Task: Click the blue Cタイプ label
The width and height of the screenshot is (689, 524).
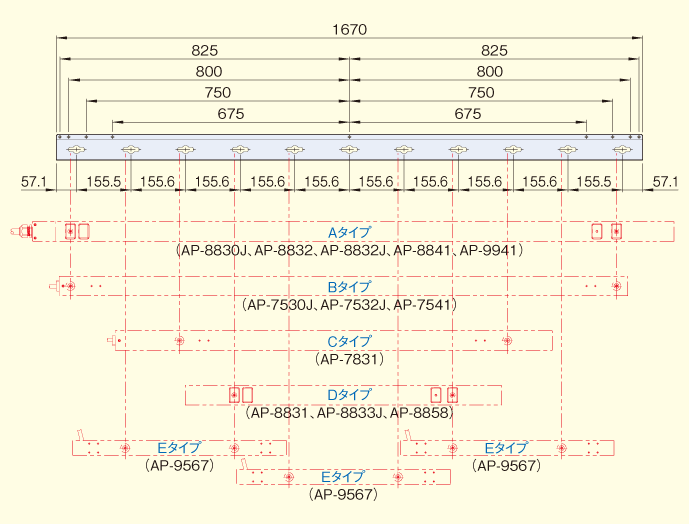Action: click(349, 341)
